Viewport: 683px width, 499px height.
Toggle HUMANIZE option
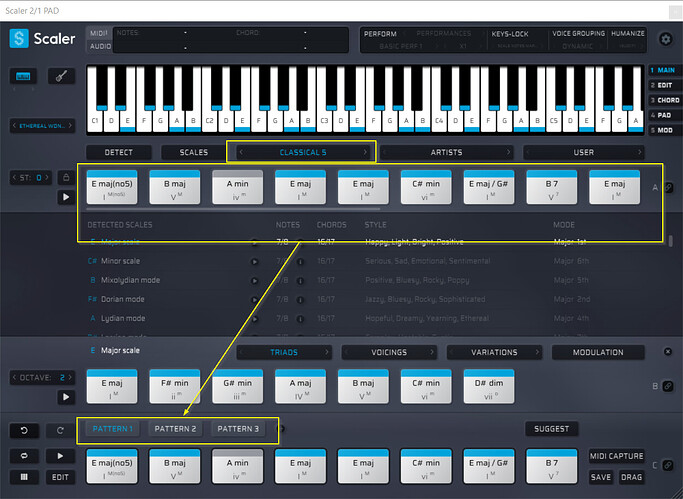pyautogui.click(x=628, y=34)
